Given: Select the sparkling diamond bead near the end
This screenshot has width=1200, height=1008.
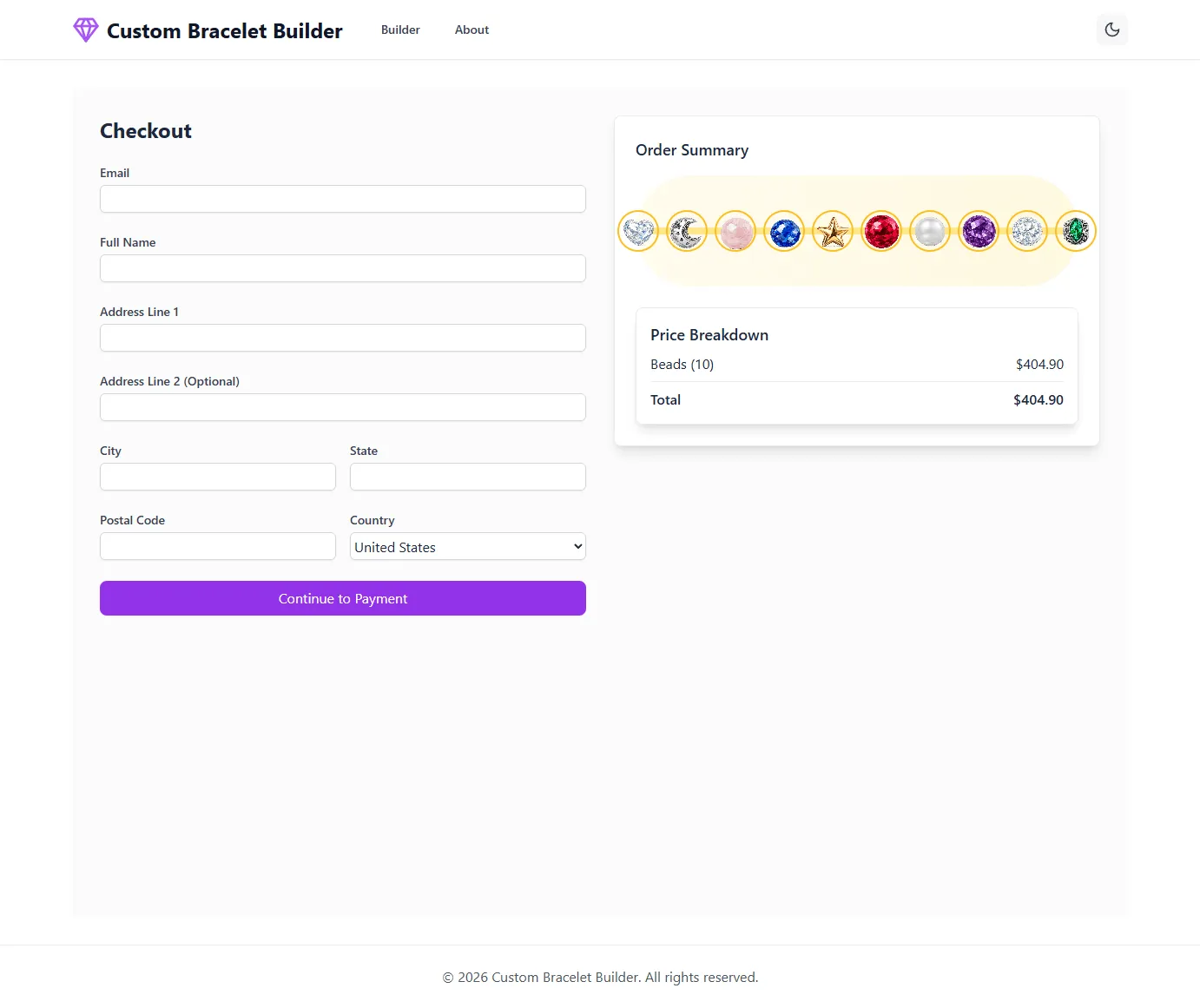Looking at the screenshot, I should pos(1027,231).
